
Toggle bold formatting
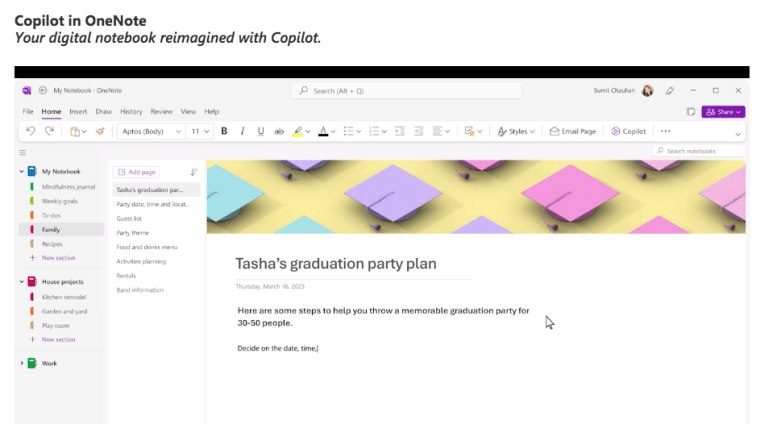pos(224,131)
